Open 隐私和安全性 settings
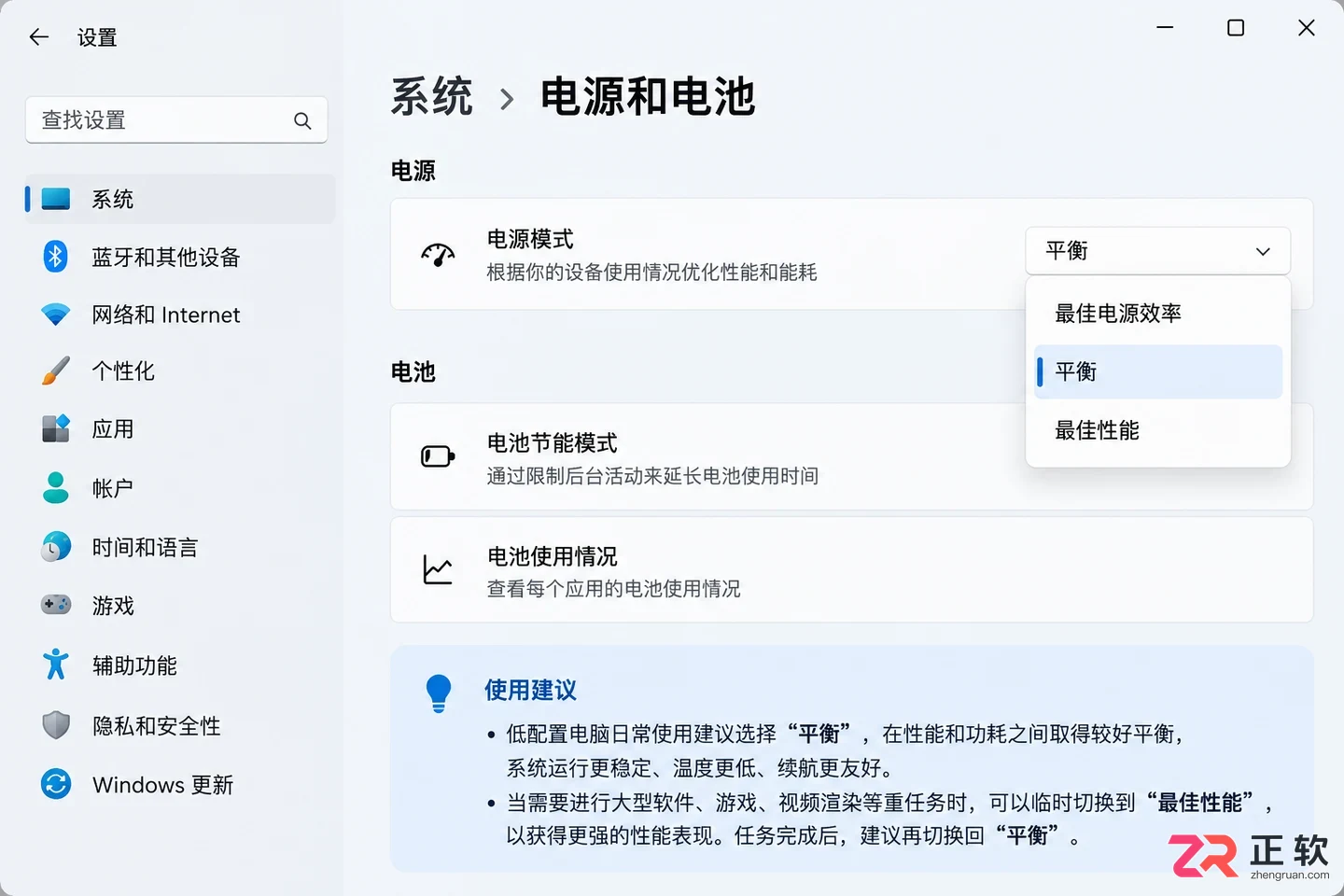1344x896 pixels. pyautogui.click(x=180, y=725)
